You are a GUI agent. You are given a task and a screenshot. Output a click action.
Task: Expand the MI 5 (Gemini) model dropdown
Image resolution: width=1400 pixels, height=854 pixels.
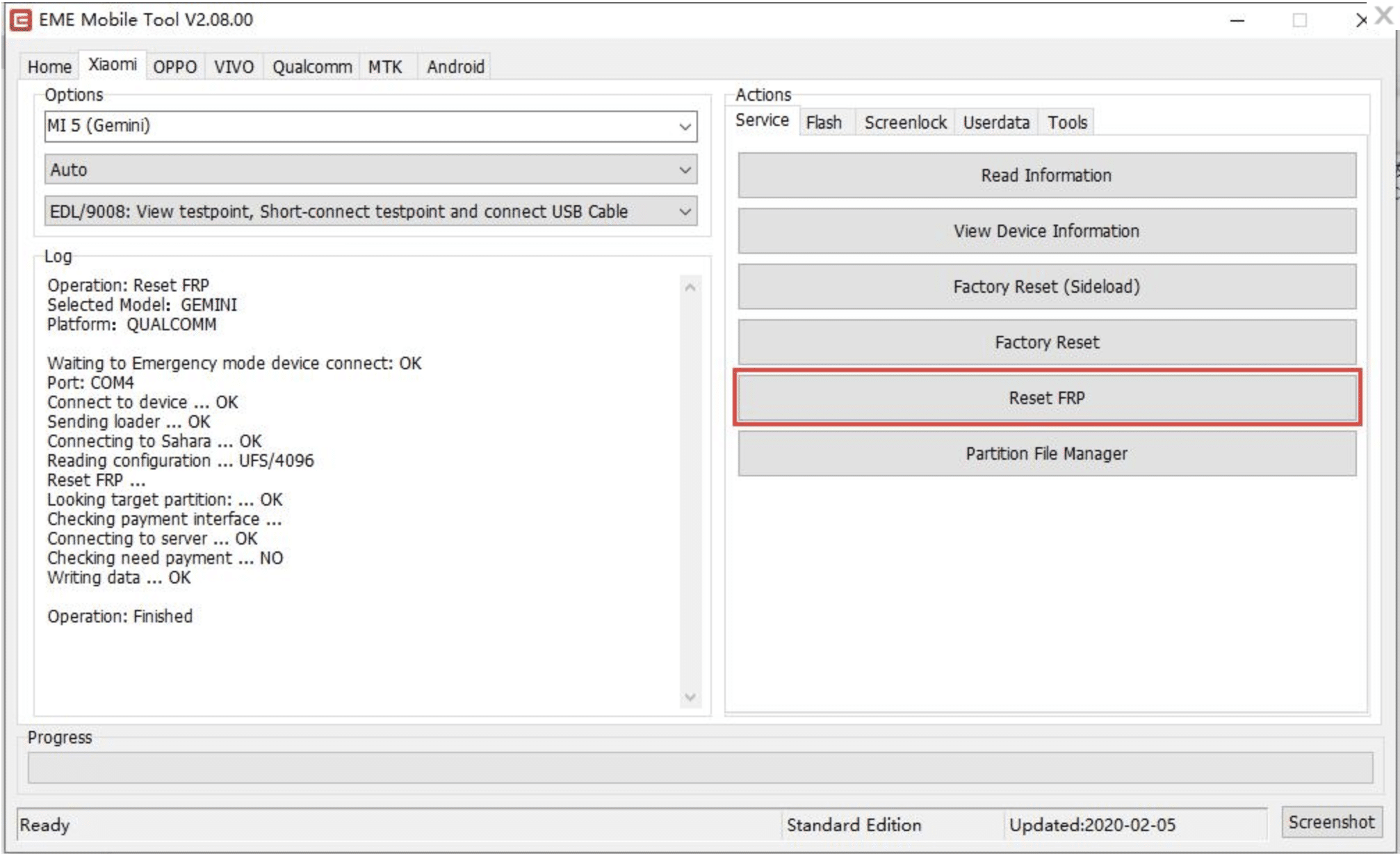pos(684,127)
